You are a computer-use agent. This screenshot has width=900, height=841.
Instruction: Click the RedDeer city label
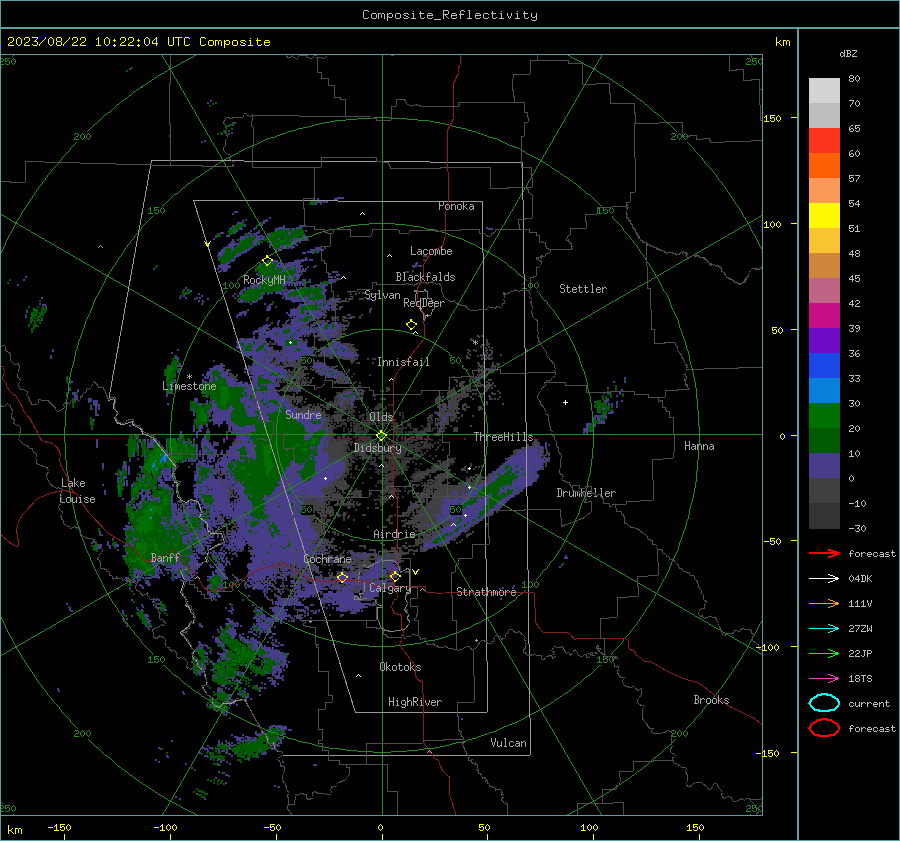pyautogui.click(x=424, y=303)
